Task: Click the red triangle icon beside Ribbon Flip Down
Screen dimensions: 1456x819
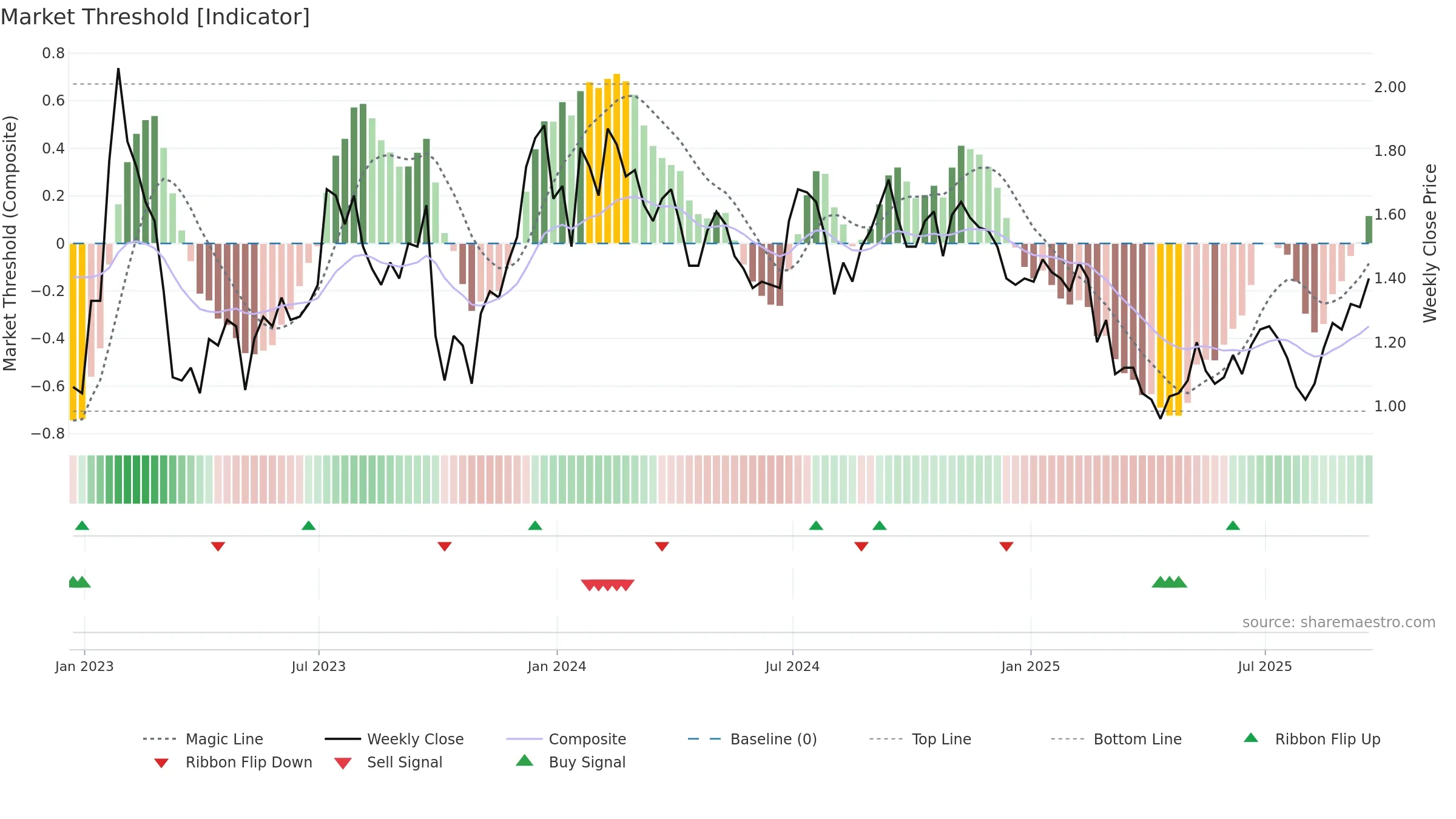Action: [161, 763]
